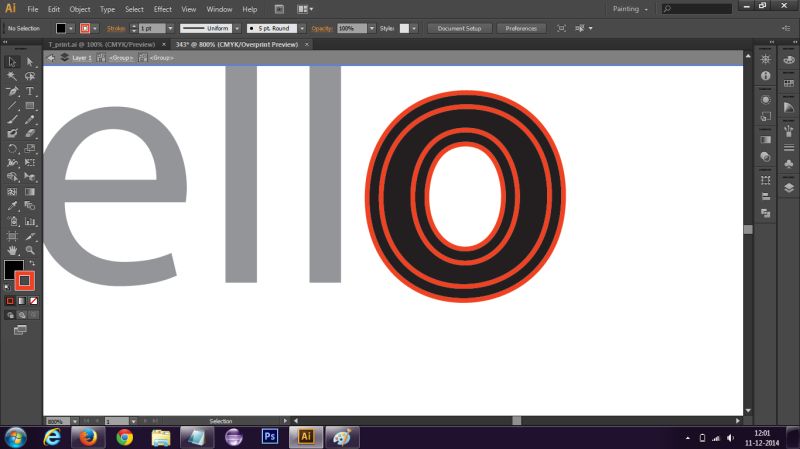The width and height of the screenshot is (800, 449).
Task: Expand the stroke weight dropdown
Action: (x=170, y=29)
